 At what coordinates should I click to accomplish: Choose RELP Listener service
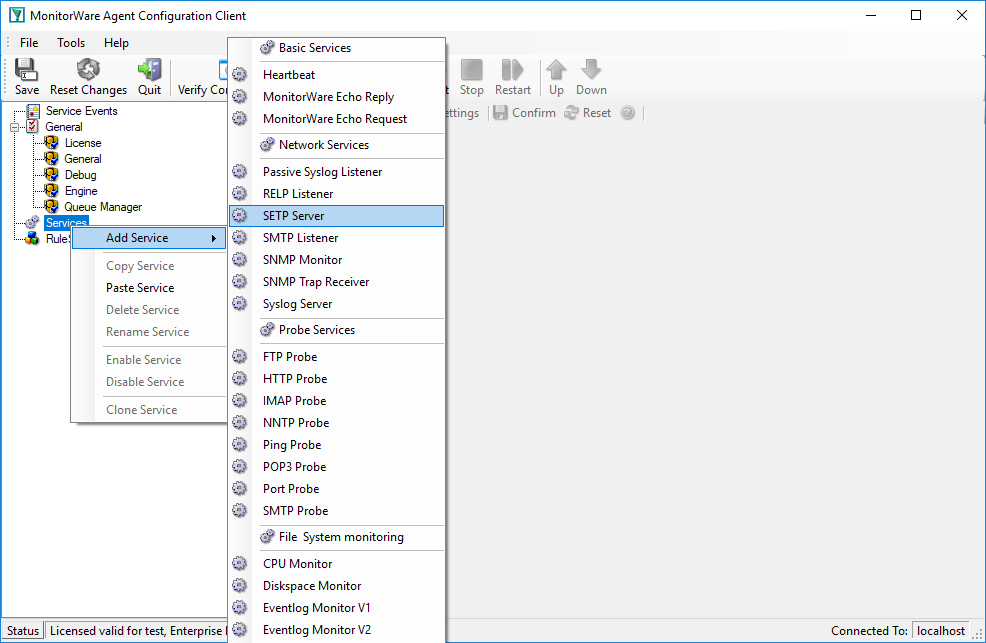click(337, 194)
